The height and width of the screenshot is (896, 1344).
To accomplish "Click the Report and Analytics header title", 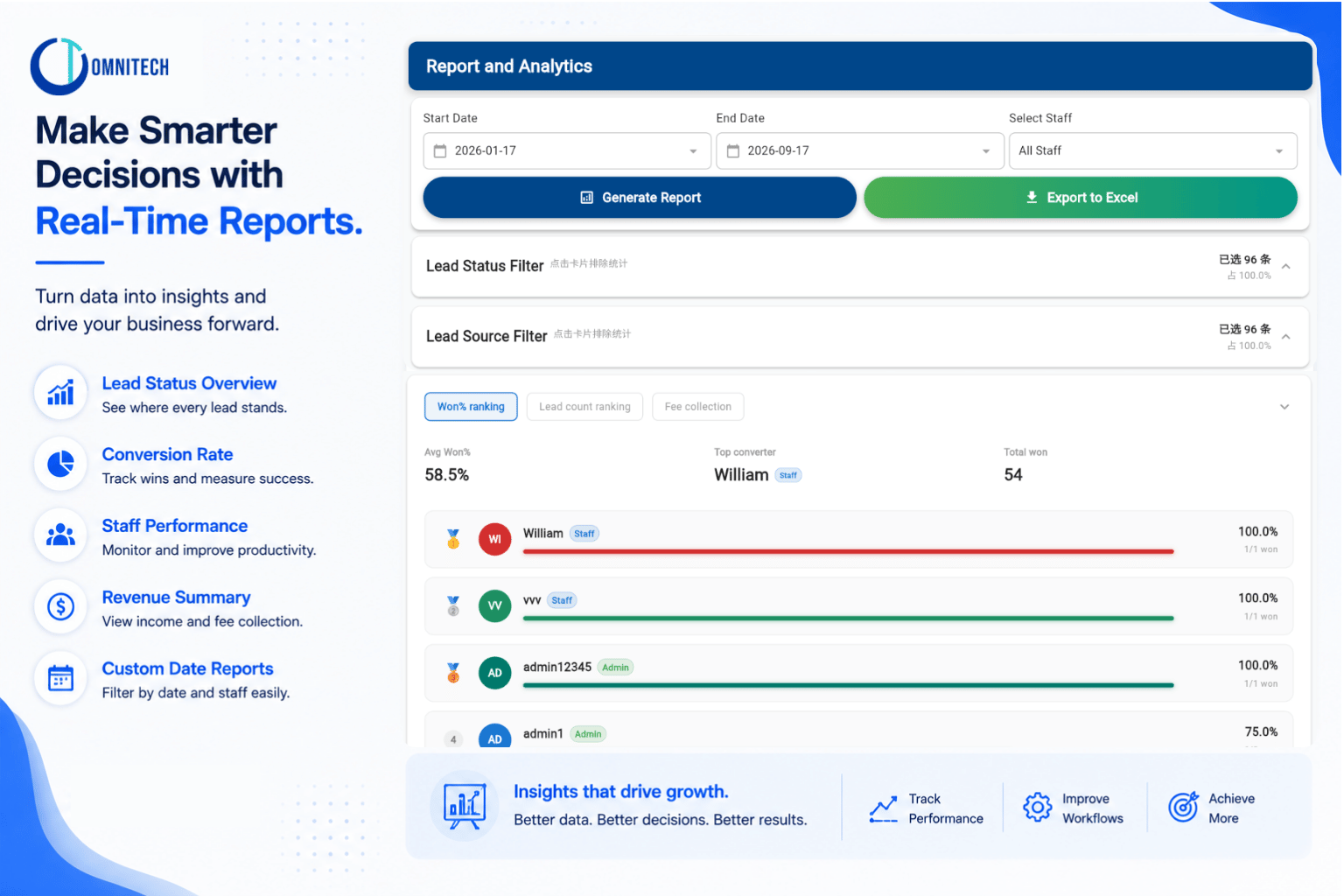I will 509,66.
